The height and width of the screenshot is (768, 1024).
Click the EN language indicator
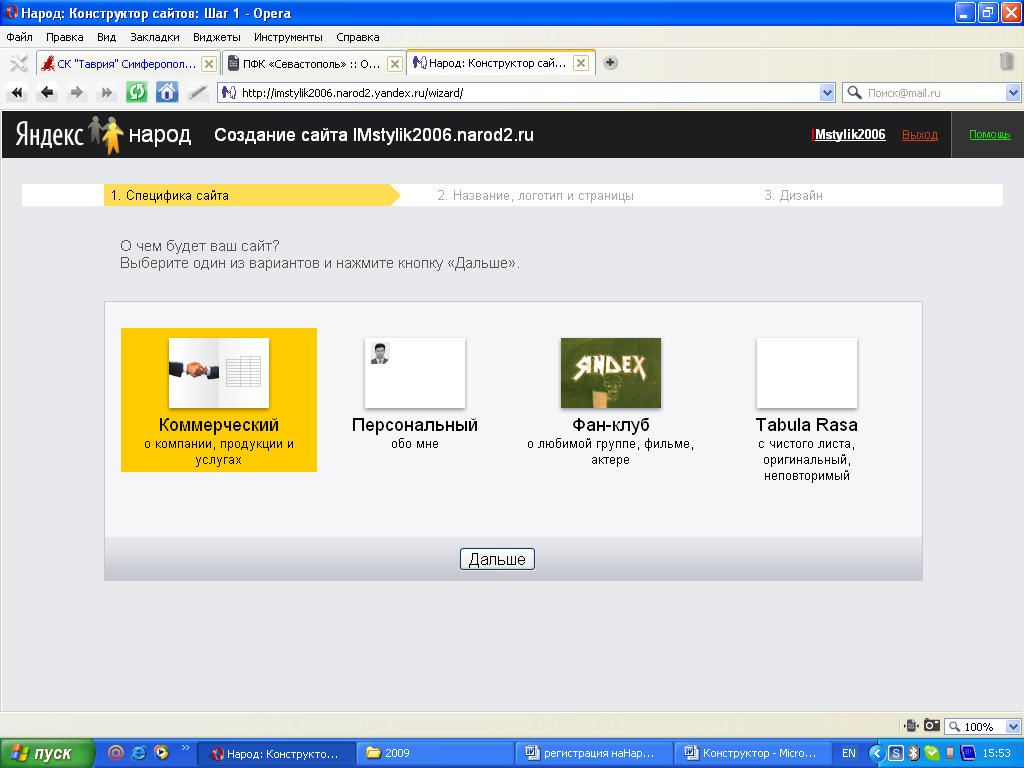tap(848, 753)
